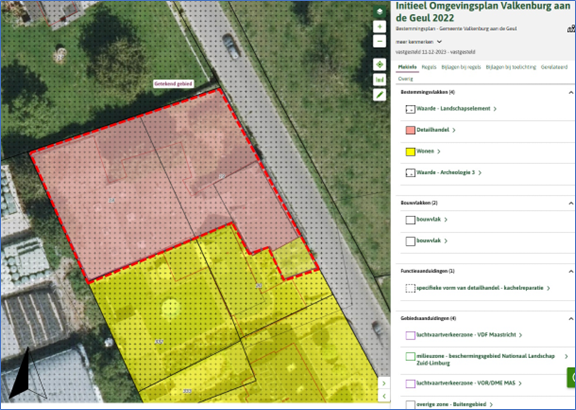Click the 'vastgesteld 11-12-2023' status text

coord(435,52)
